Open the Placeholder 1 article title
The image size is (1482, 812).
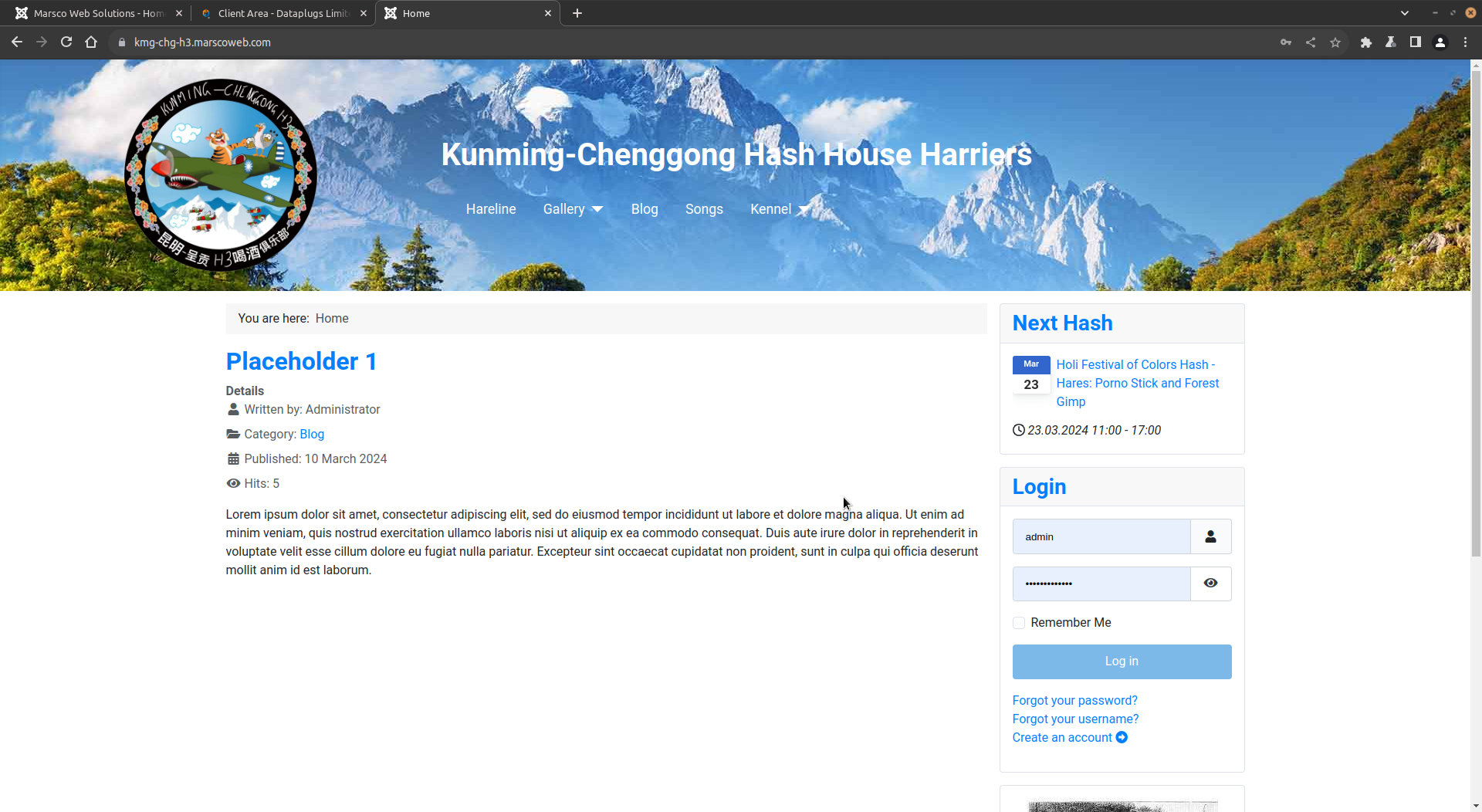pos(301,361)
